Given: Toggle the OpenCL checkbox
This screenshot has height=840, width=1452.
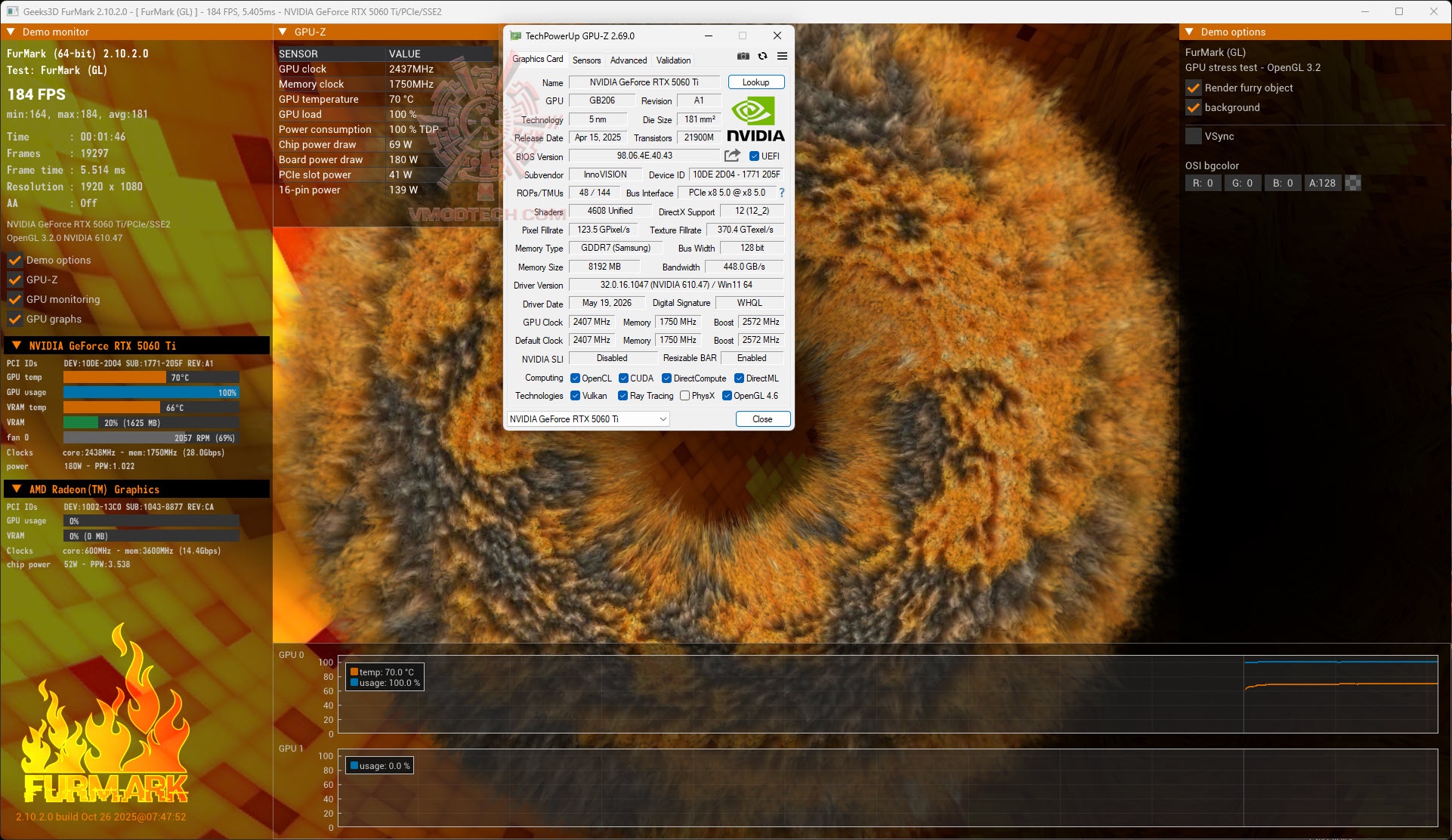Looking at the screenshot, I should pyautogui.click(x=575, y=378).
